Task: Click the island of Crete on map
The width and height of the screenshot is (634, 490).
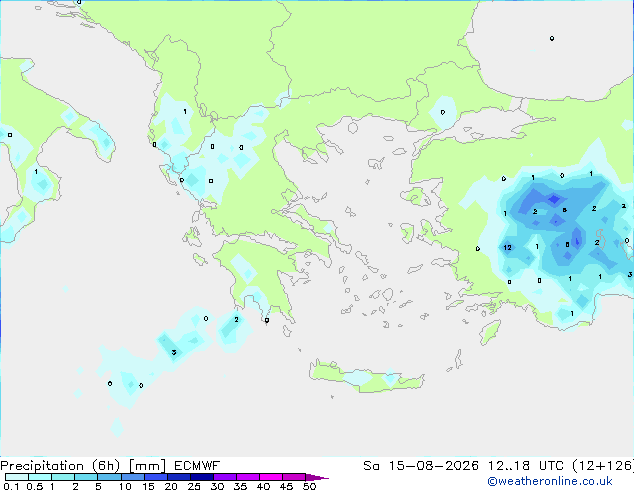Action: click(366, 376)
